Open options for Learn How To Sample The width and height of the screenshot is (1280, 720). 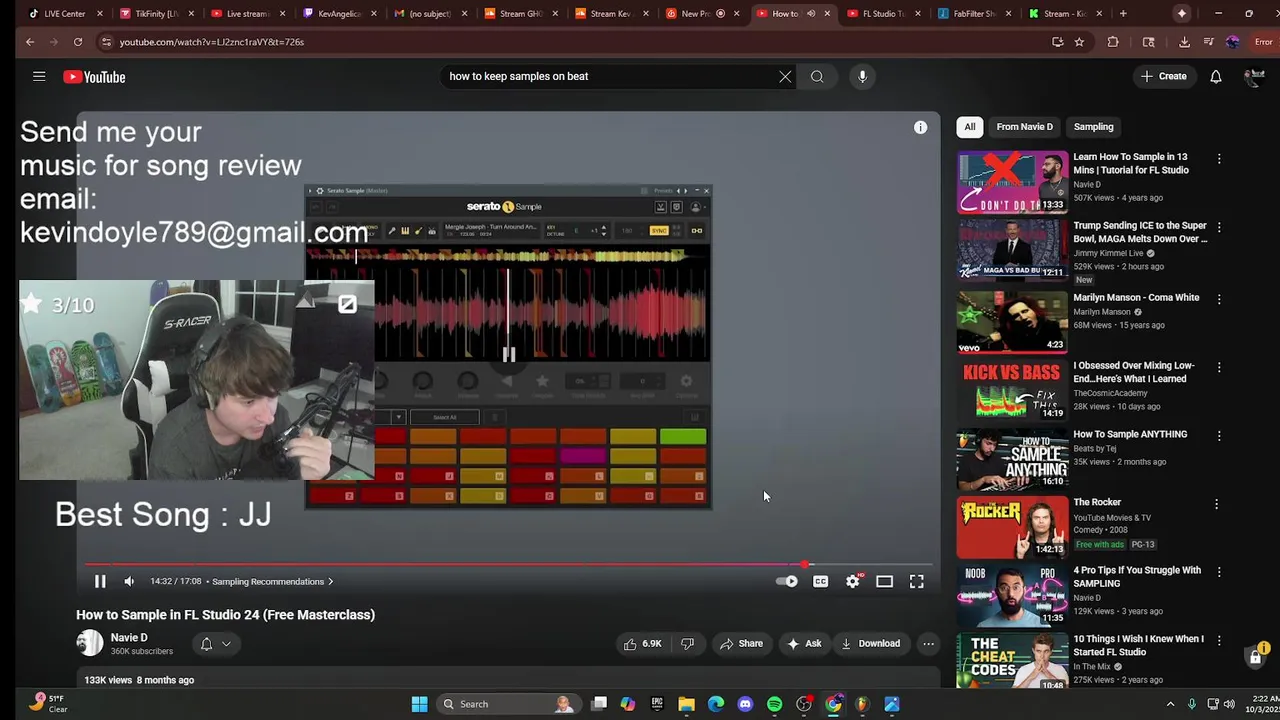point(1219,159)
